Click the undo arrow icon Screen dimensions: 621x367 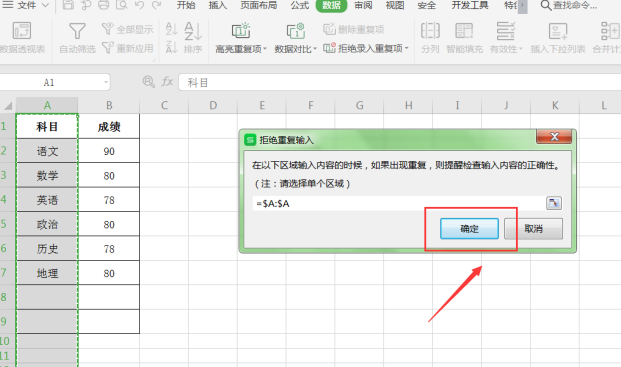coord(139,5)
